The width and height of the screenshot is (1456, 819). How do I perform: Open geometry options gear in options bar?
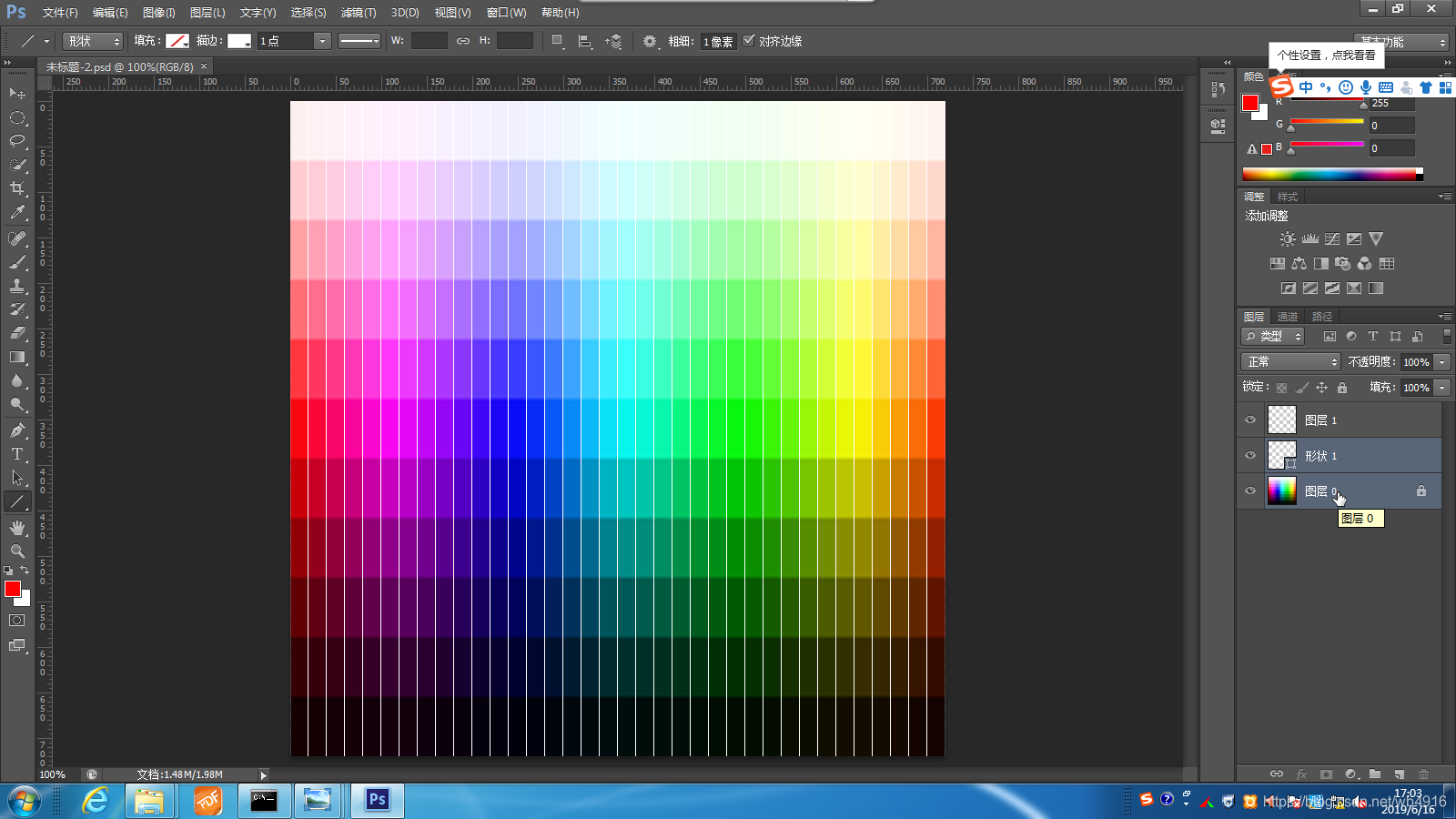(x=650, y=41)
